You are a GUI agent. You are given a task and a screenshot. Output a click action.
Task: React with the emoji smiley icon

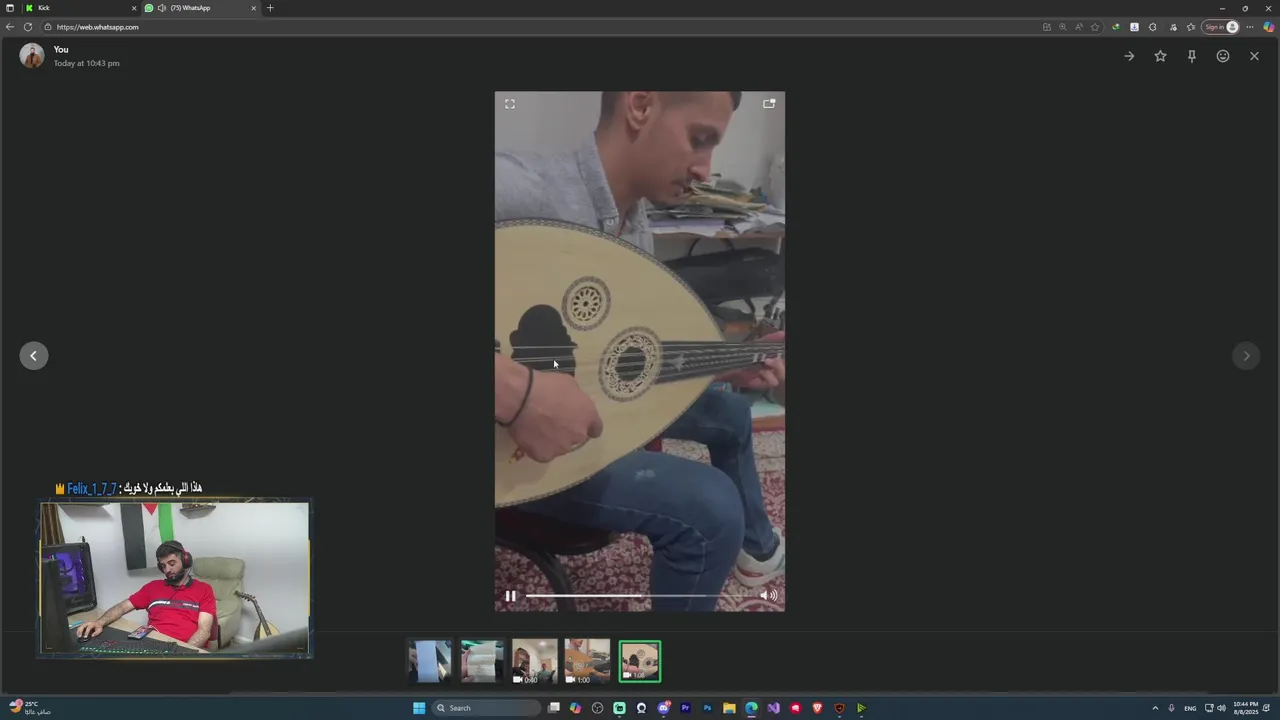(1222, 56)
